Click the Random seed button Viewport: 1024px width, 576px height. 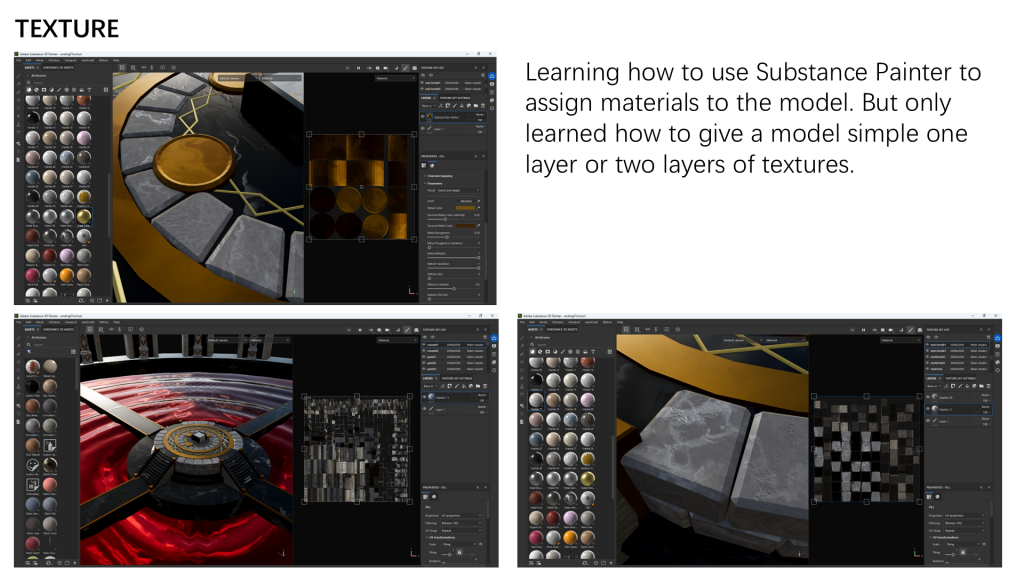466,200
